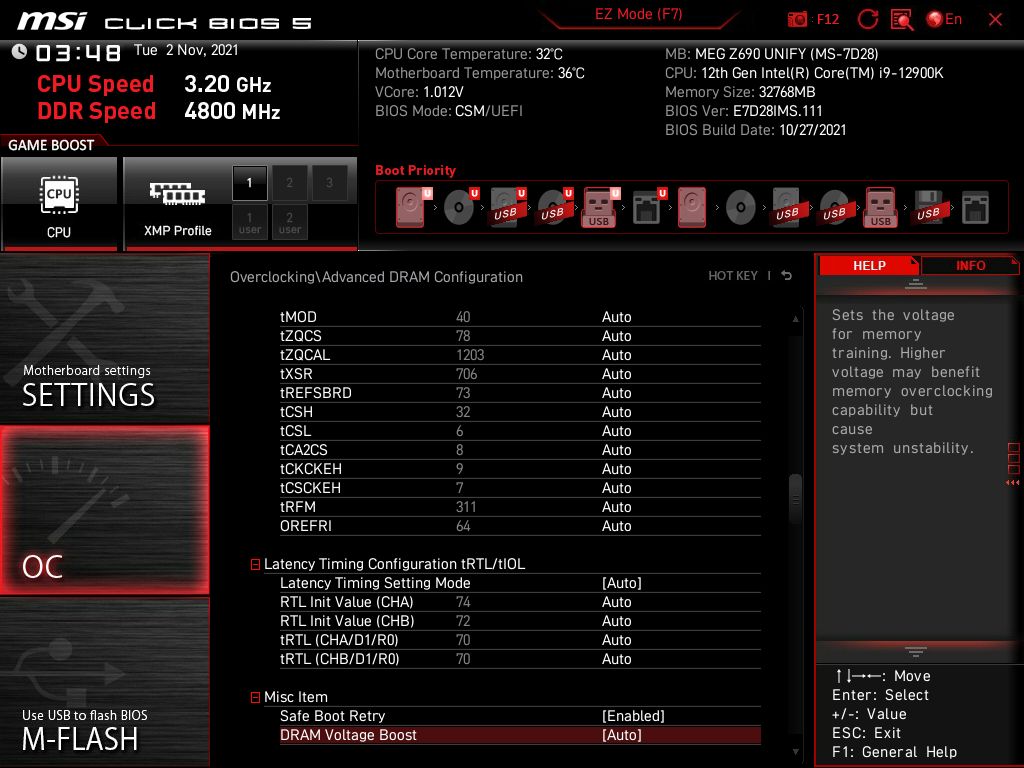Select legacy optical disc boot device icon
The height and width of the screenshot is (768, 1024).
coord(741,208)
